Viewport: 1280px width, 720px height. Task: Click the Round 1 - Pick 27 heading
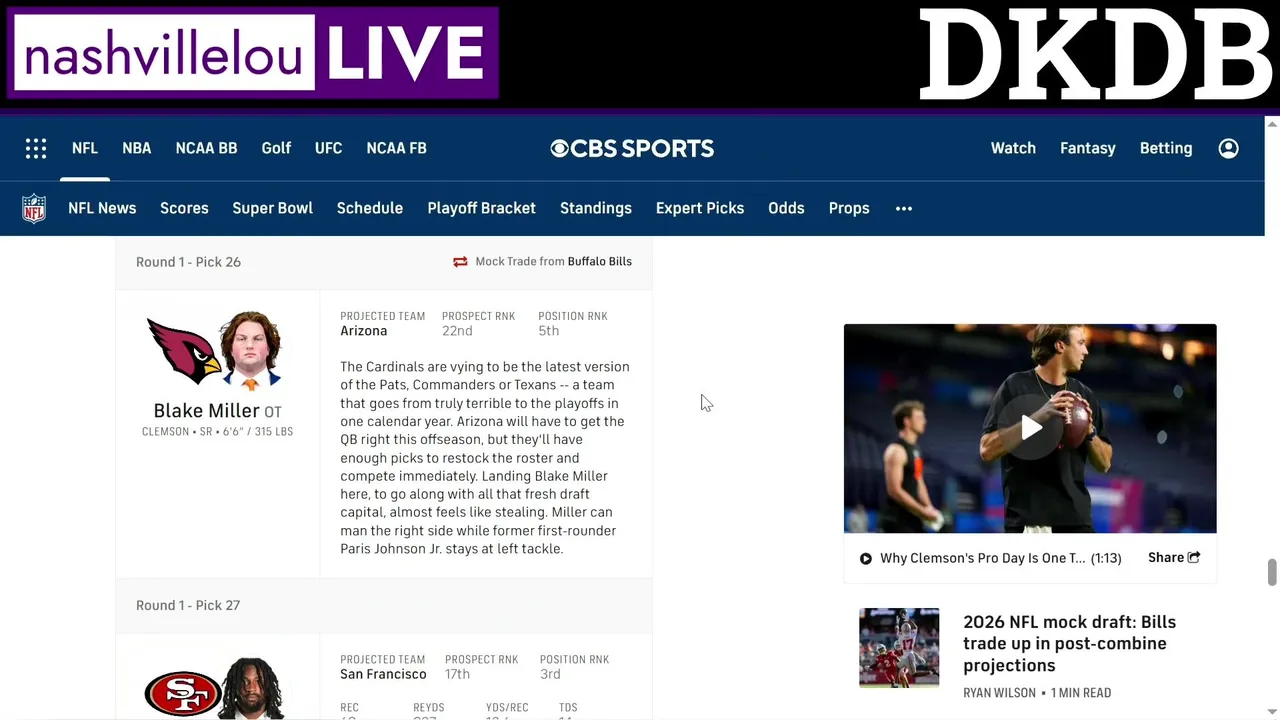click(188, 605)
